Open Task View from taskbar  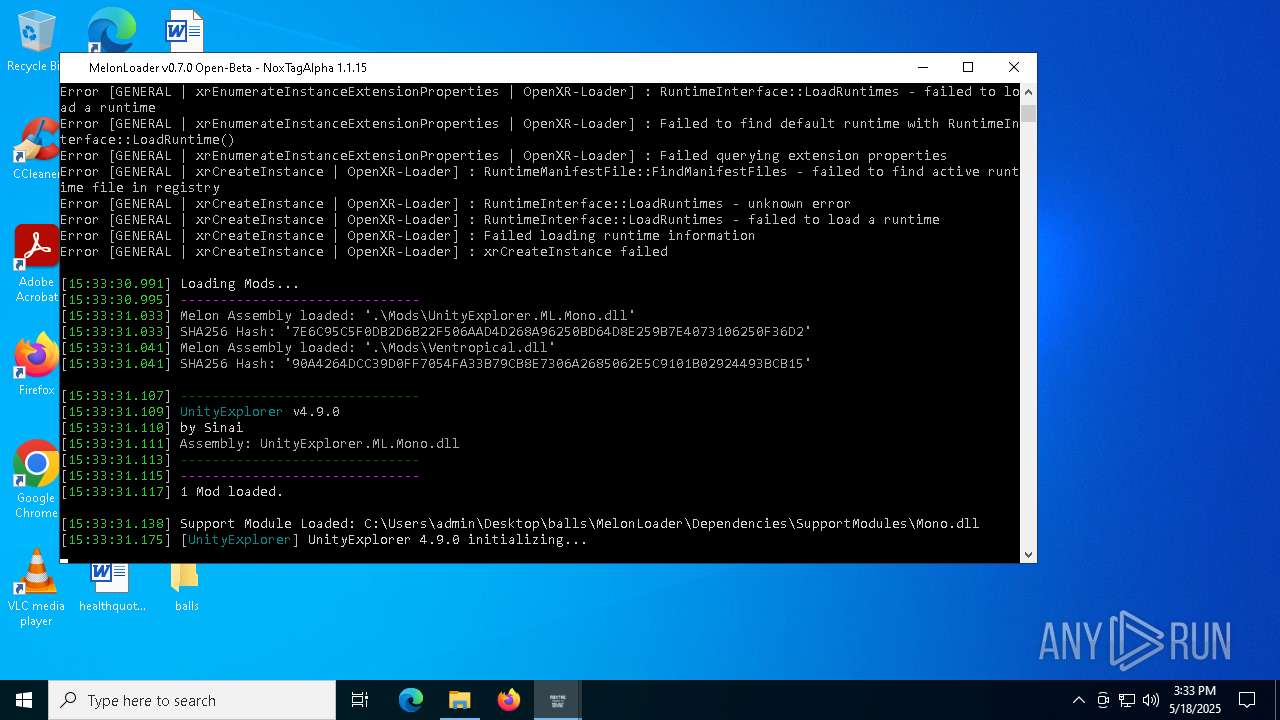click(360, 700)
